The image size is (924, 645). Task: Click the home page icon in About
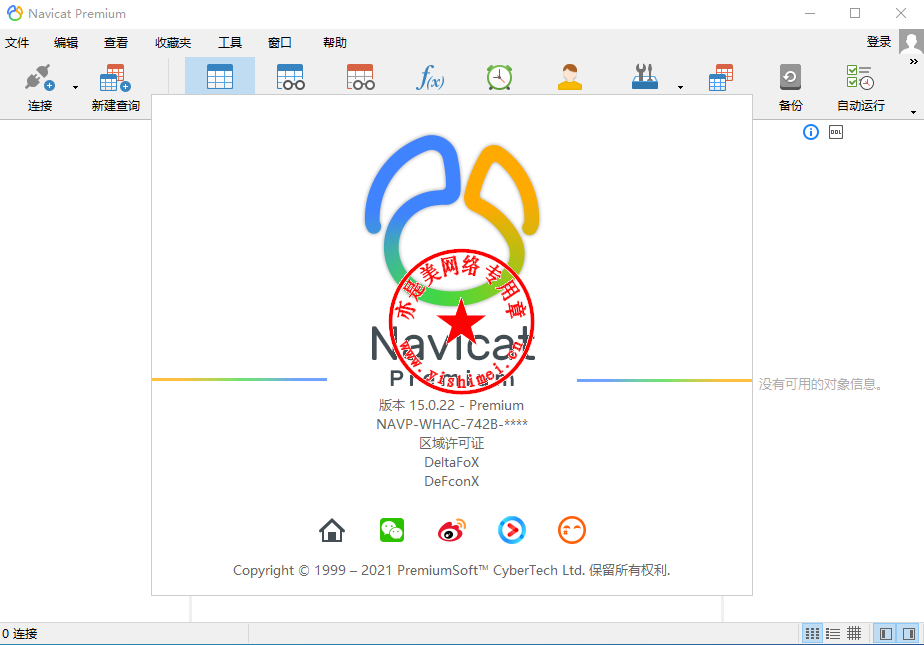tap(332, 530)
